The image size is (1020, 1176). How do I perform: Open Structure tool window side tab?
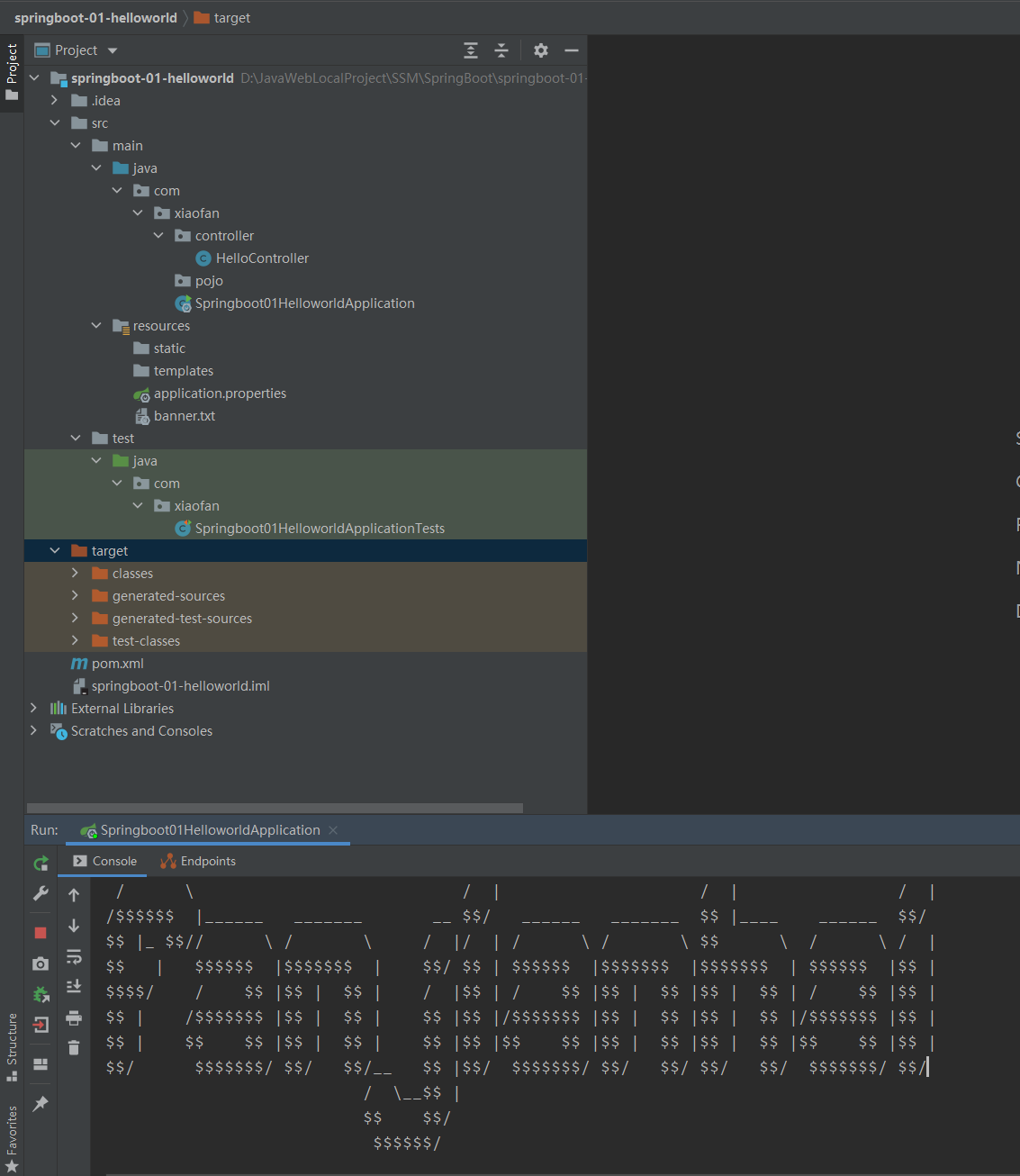[x=12, y=1046]
